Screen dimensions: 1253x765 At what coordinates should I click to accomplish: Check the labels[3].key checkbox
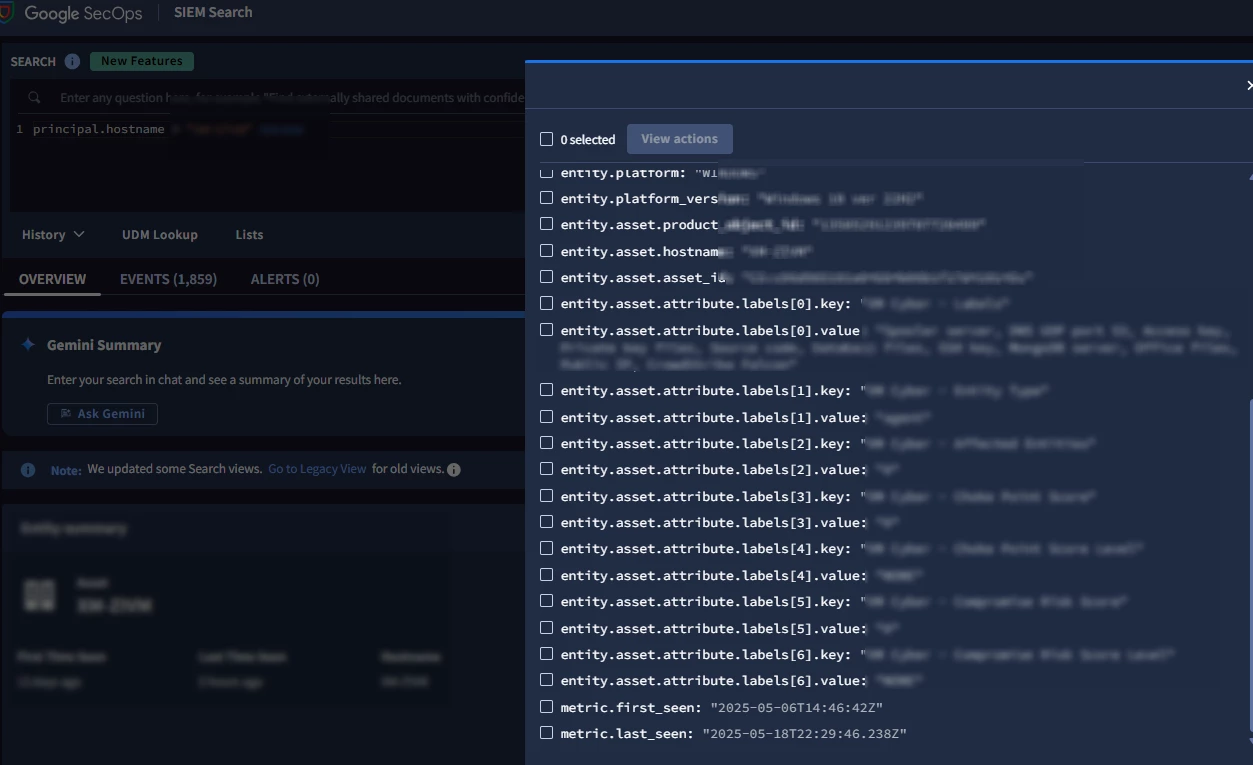pos(546,496)
